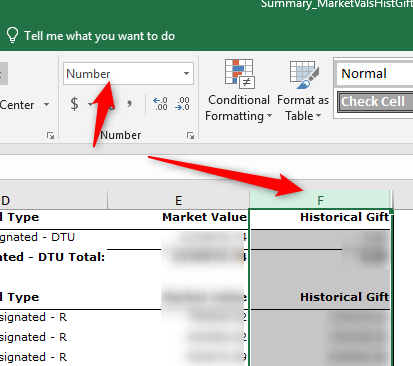Click Merge & Center button
The width and height of the screenshot is (413, 366).
[17, 105]
